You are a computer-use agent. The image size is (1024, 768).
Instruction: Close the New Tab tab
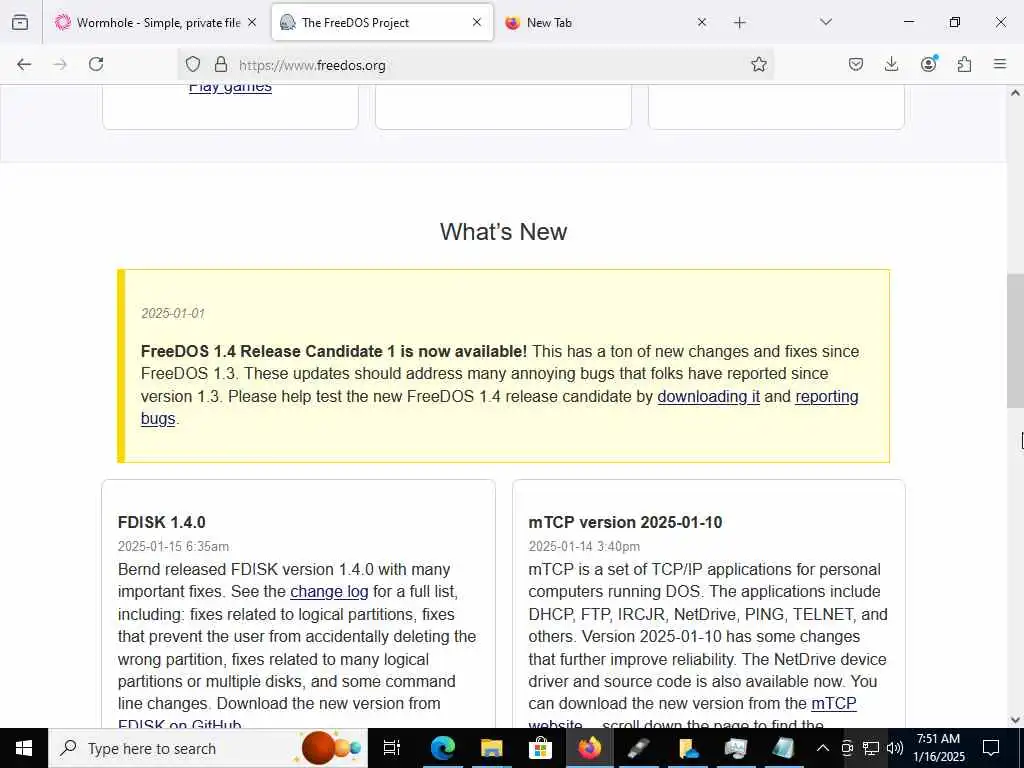pos(701,22)
